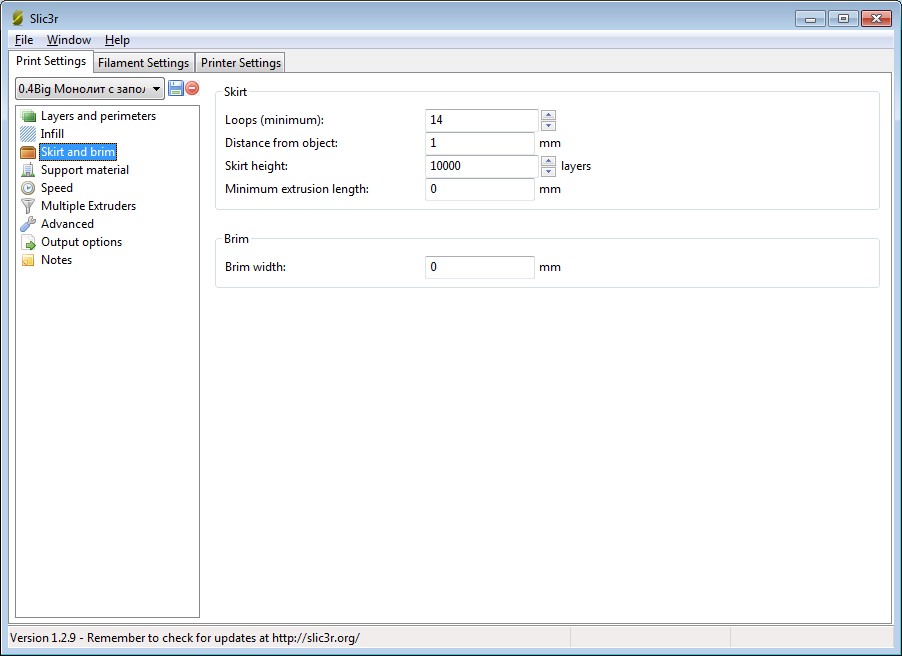
Task: Open the Advanced settings page
Action: 67,224
